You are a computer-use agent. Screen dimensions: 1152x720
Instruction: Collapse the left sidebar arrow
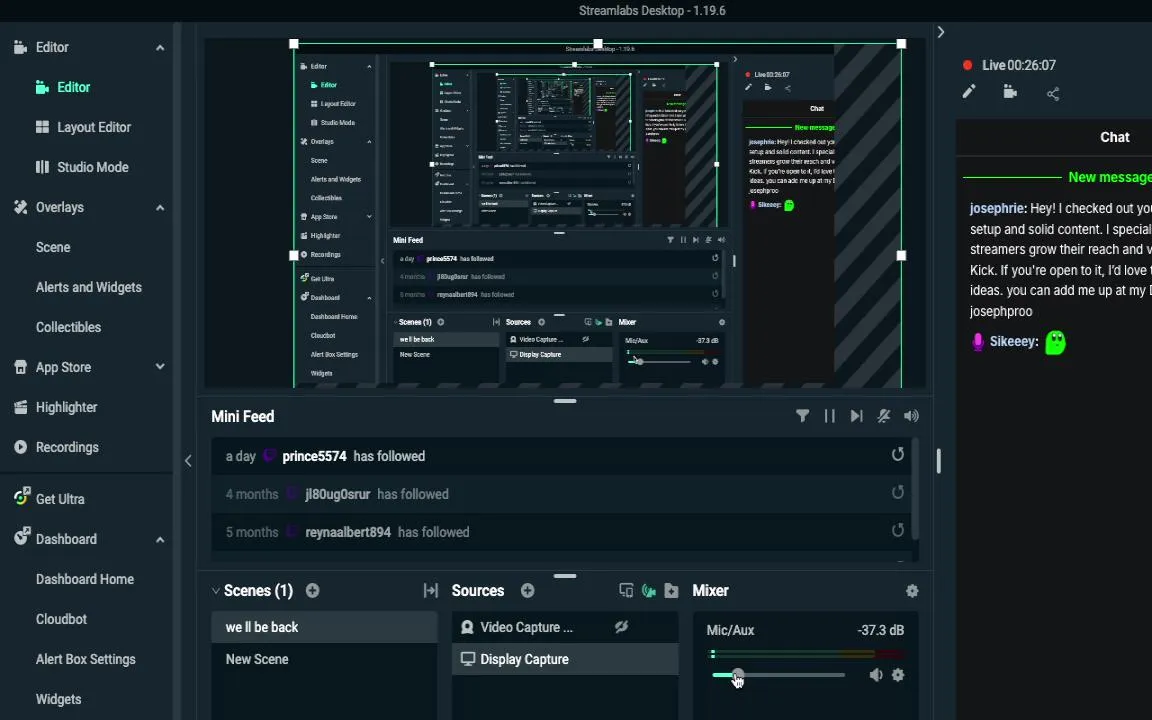188,461
